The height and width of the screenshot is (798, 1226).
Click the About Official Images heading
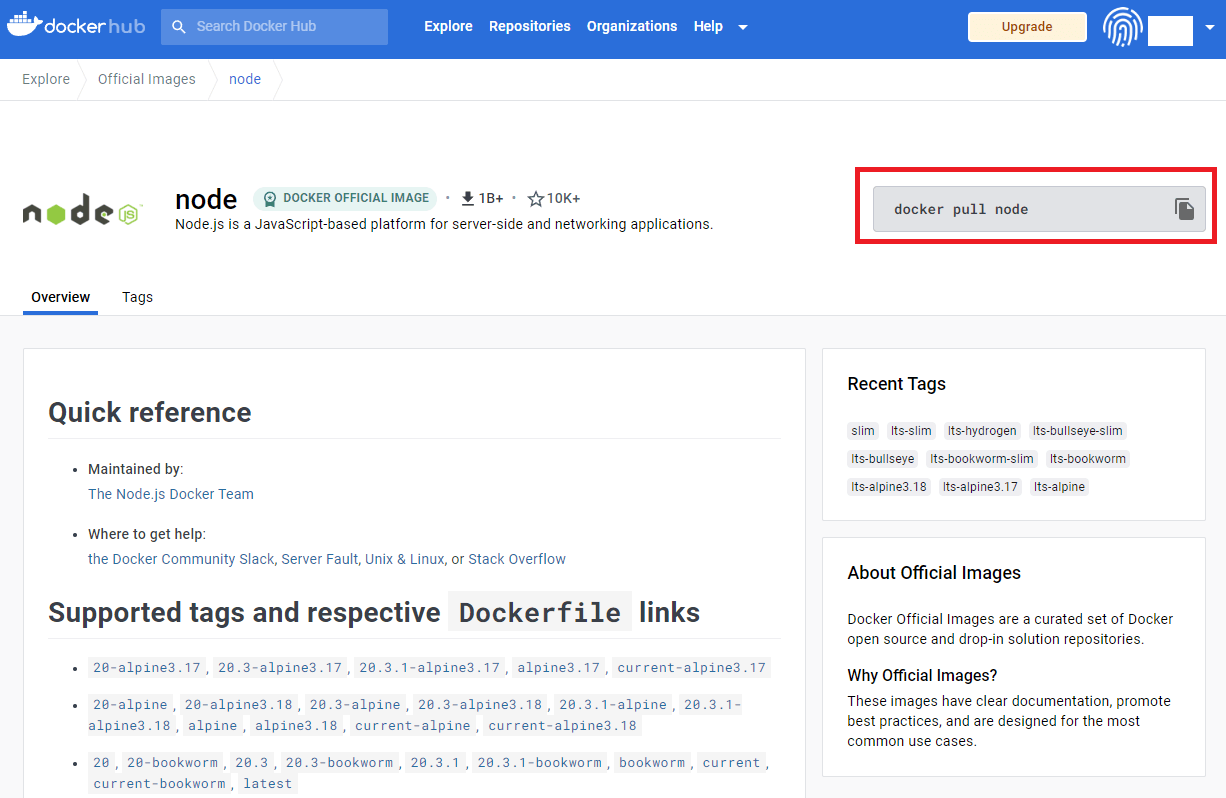click(934, 573)
